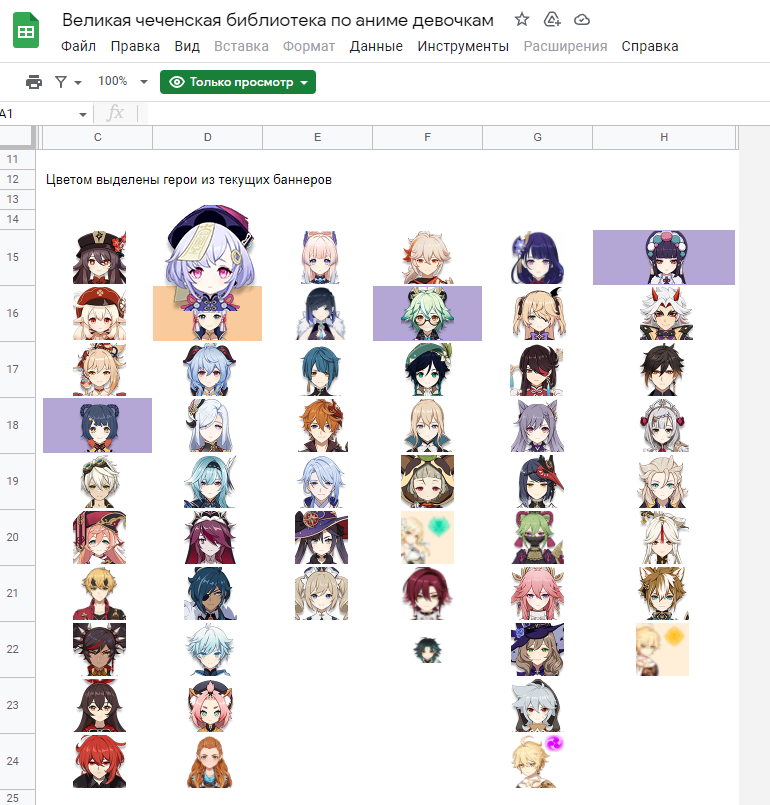Open the filter views dropdown arrow
Viewport: 770px width, 805px height.
click(78, 82)
